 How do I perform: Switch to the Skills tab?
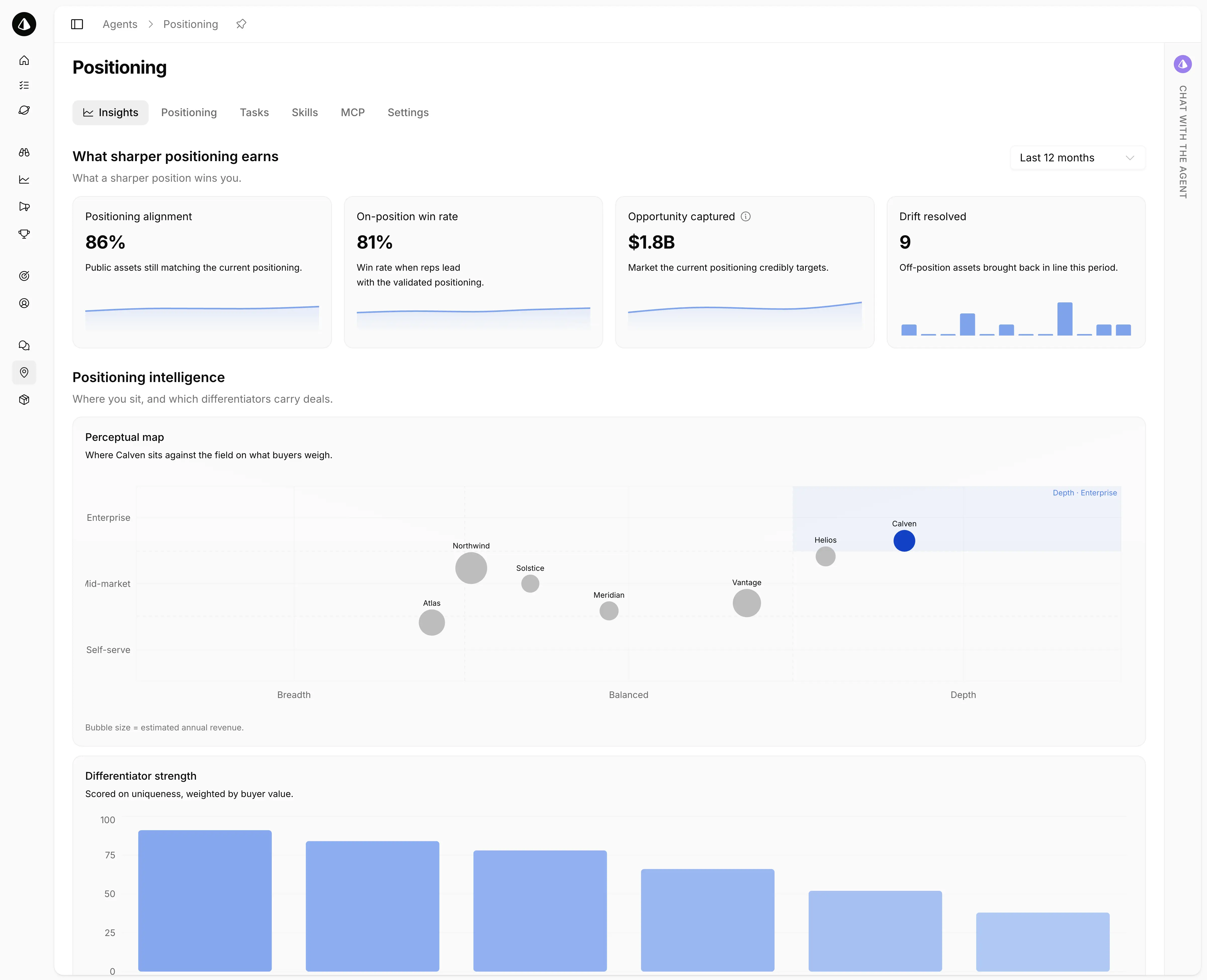305,113
